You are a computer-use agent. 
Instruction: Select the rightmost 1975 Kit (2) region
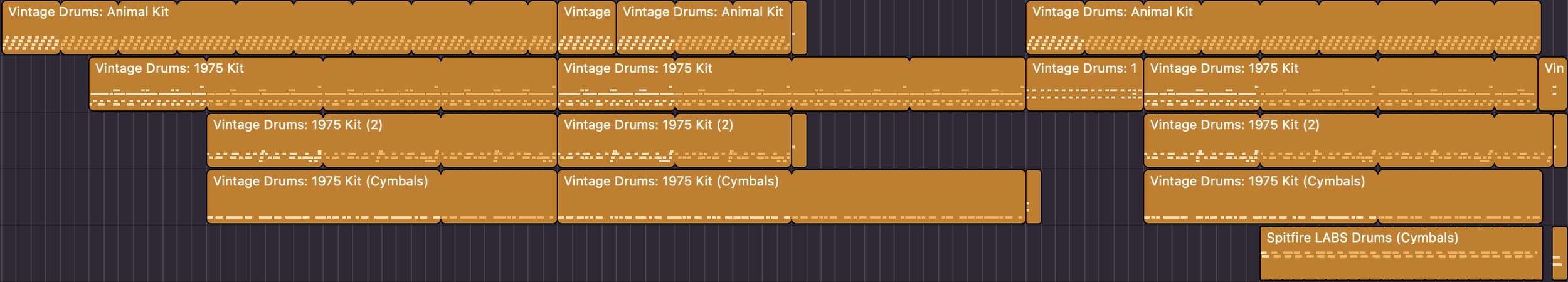tap(1348, 140)
